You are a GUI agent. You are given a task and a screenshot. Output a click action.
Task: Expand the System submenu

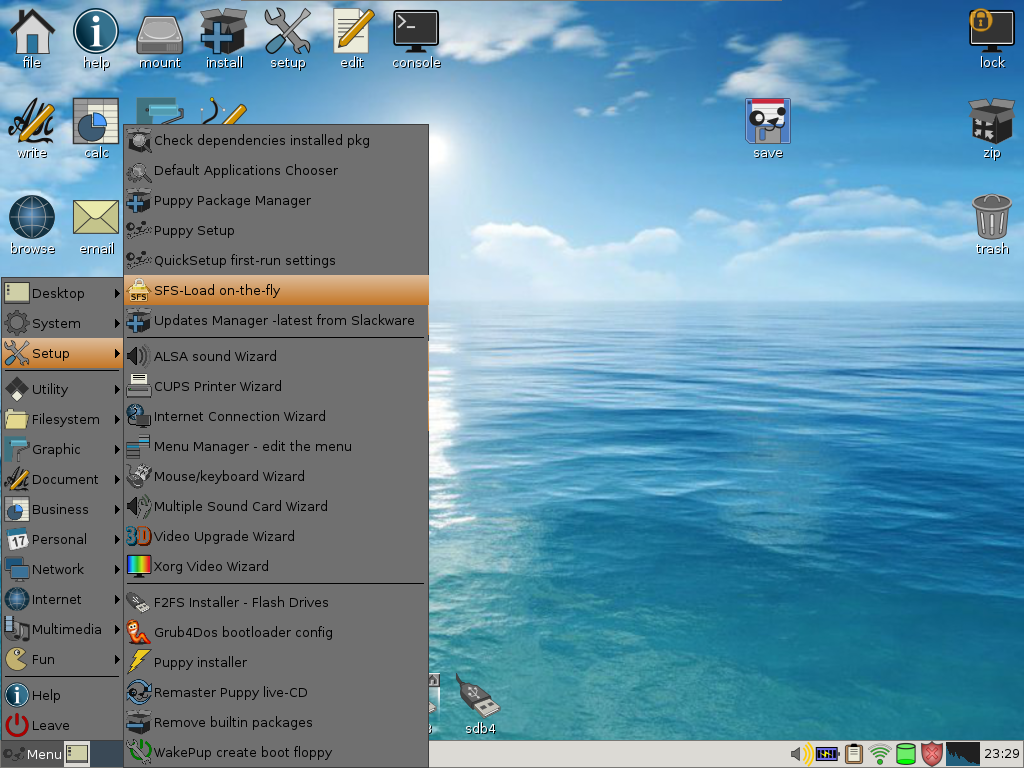point(63,323)
